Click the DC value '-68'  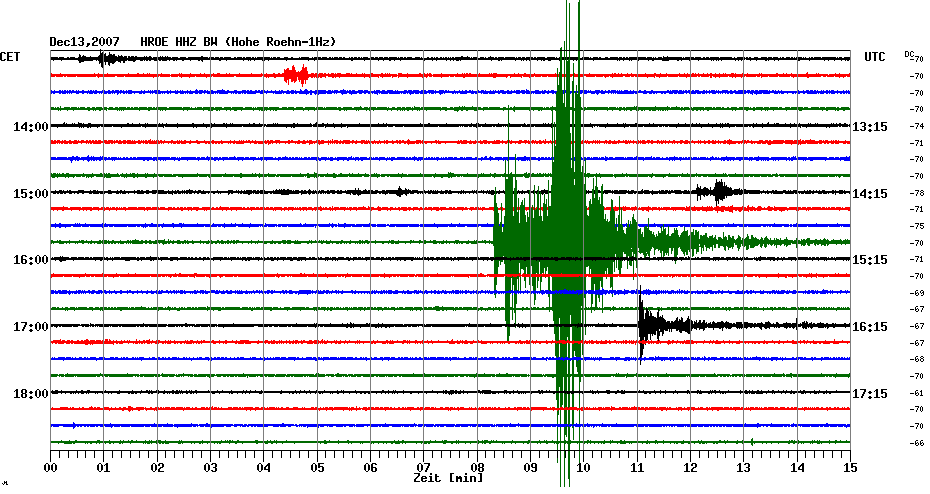point(917,360)
